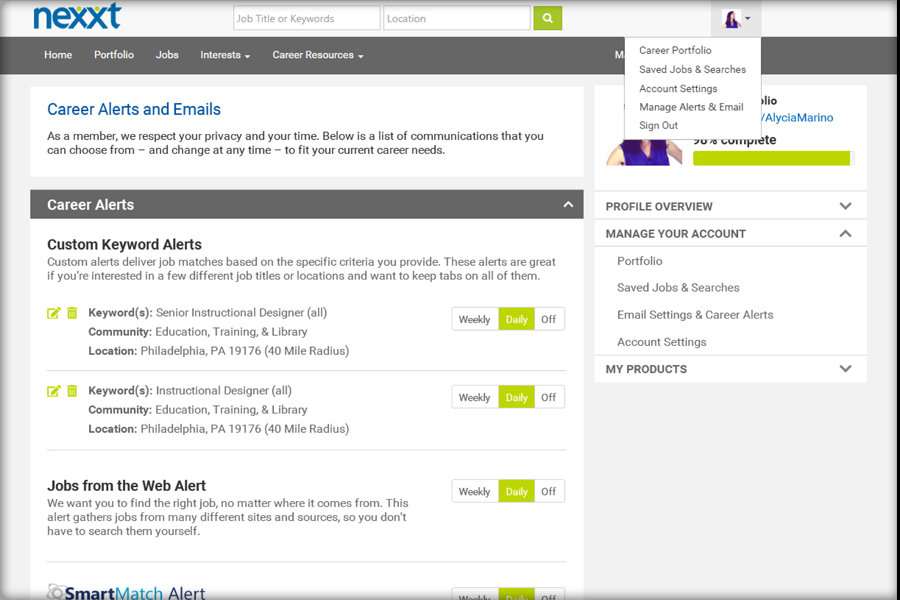Open Saved Jobs & Searches in sidebar
The height and width of the screenshot is (600, 900).
pos(678,288)
